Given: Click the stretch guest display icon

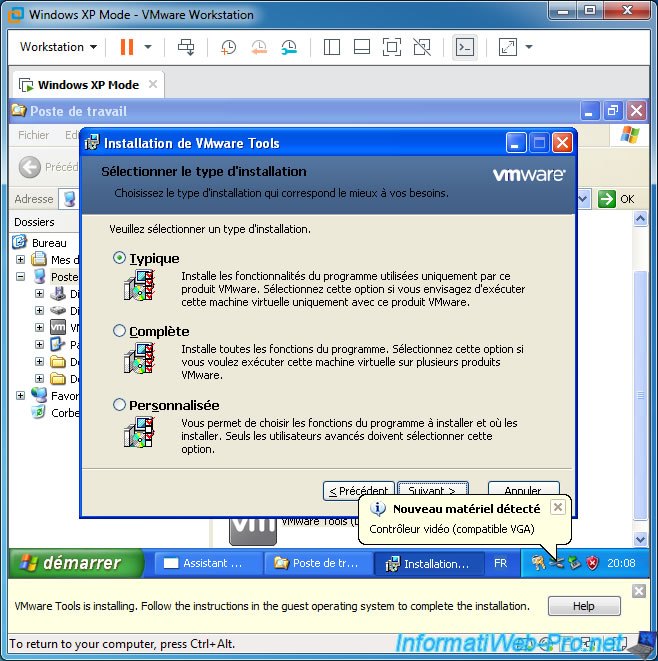Looking at the screenshot, I should click(x=508, y=47).
